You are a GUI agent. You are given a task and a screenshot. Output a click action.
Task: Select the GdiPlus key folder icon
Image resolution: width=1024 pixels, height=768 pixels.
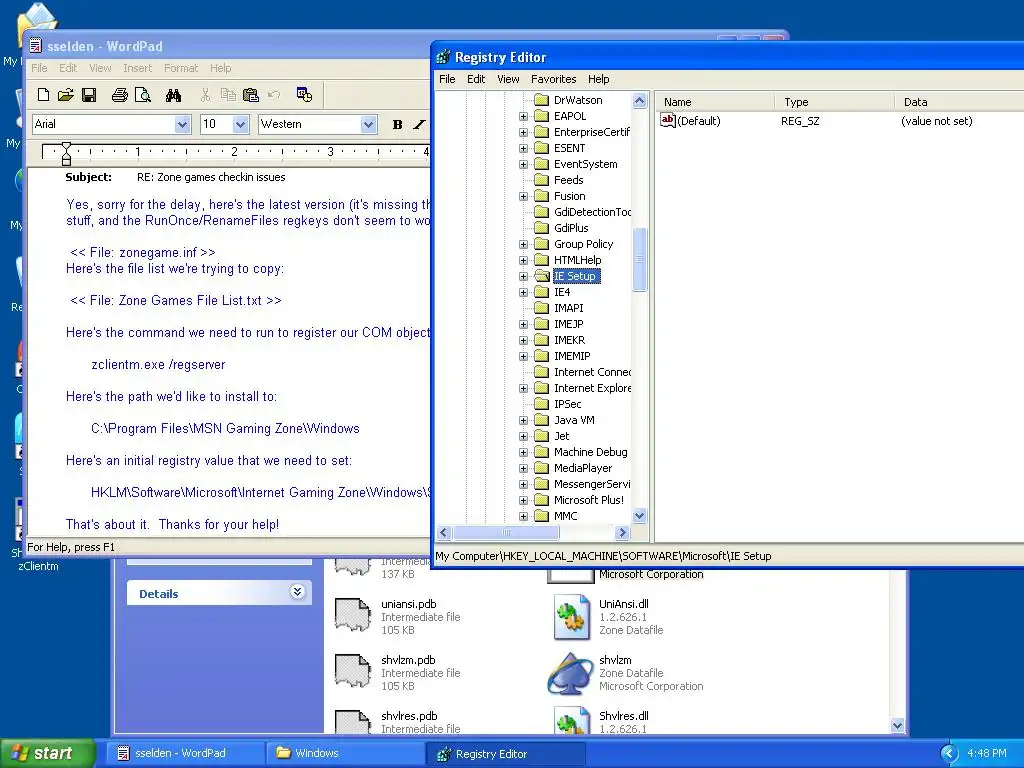541,228
